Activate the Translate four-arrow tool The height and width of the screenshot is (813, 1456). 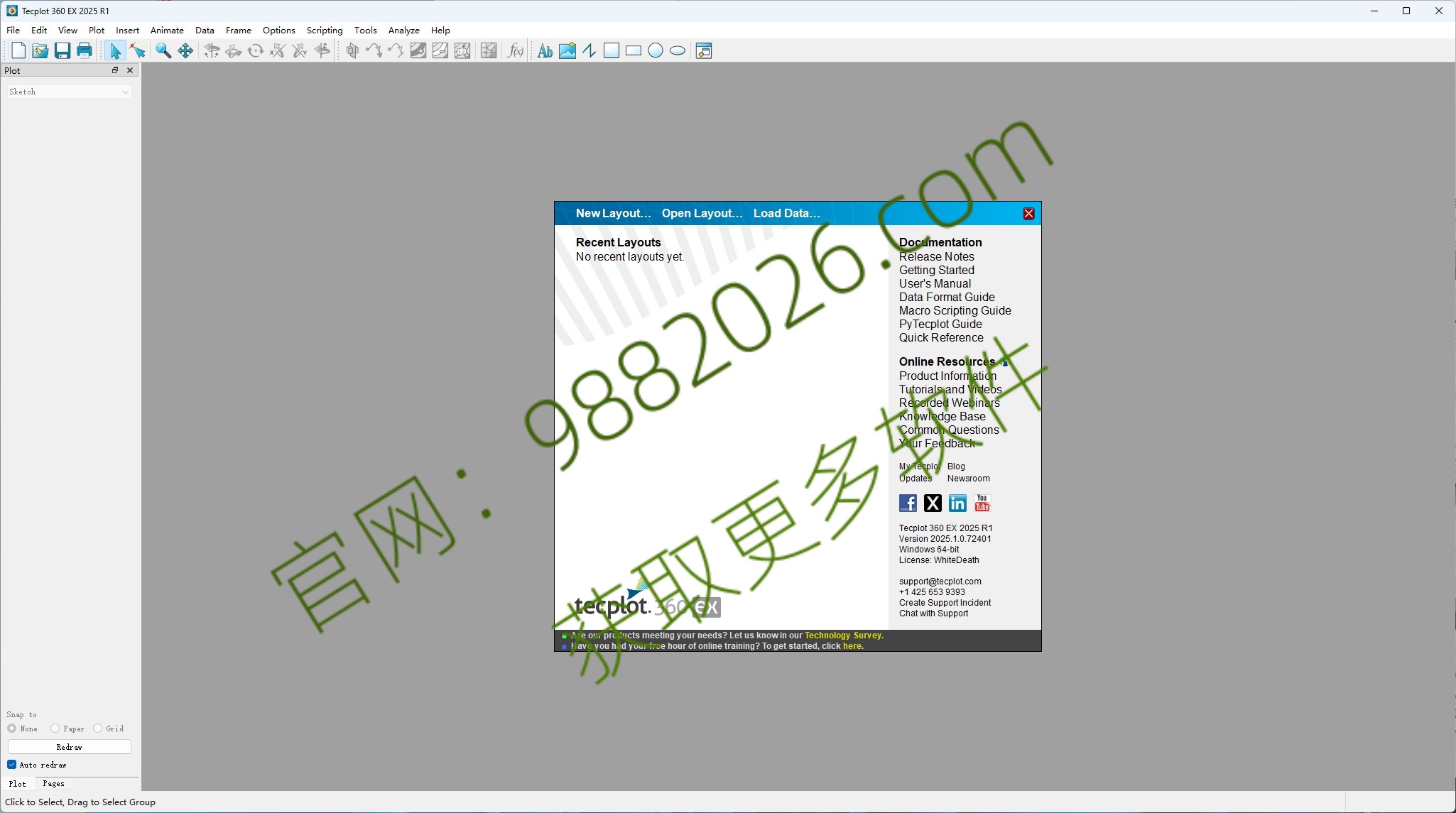(x=185, y=50)
